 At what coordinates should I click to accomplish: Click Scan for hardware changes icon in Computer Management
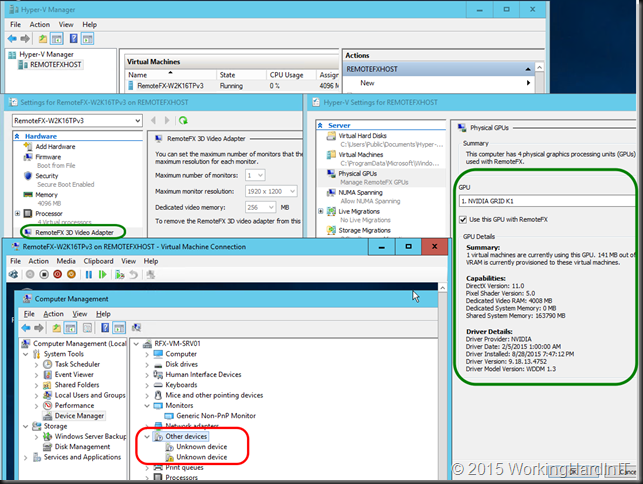136,328
